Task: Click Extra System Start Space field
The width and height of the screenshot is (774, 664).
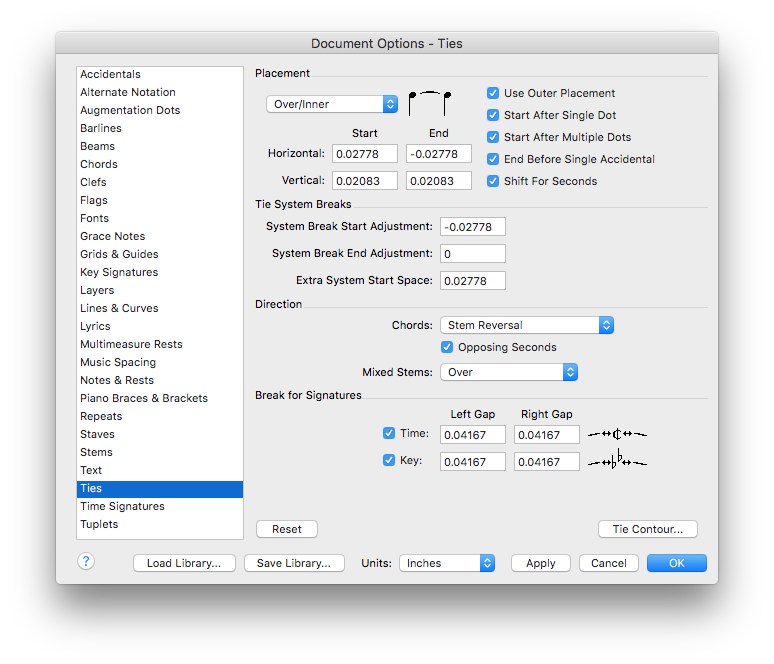Action: click(x=473, y=281)
